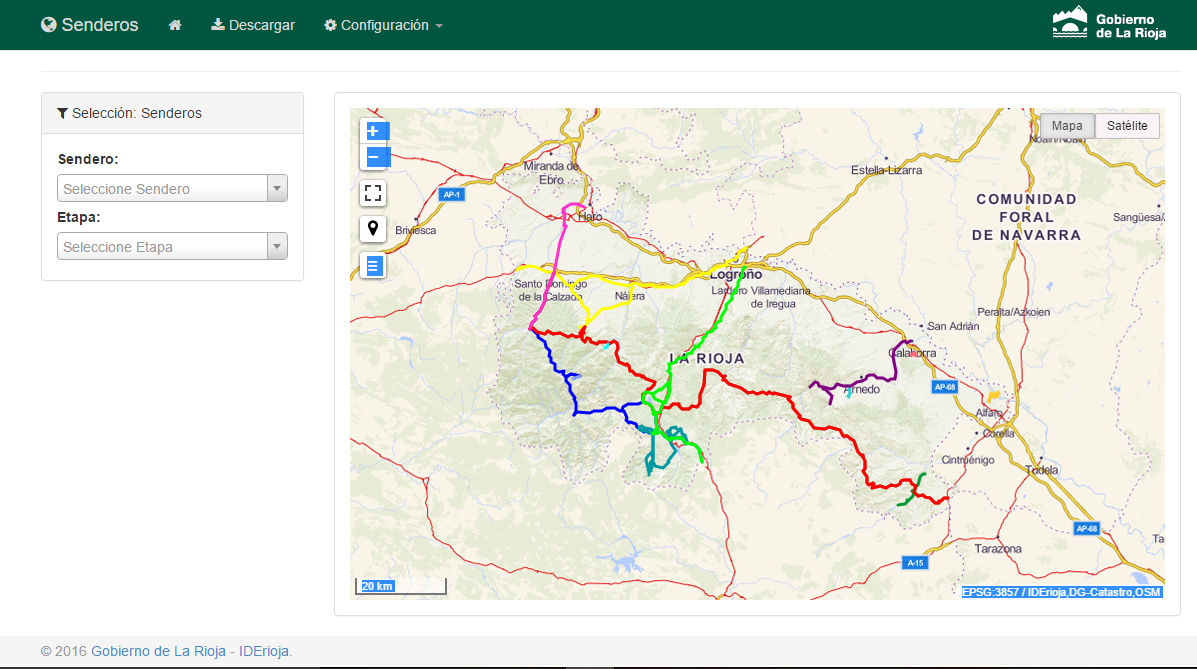
Task: Click the Senderos globe logo
Action: pos(90,25)
